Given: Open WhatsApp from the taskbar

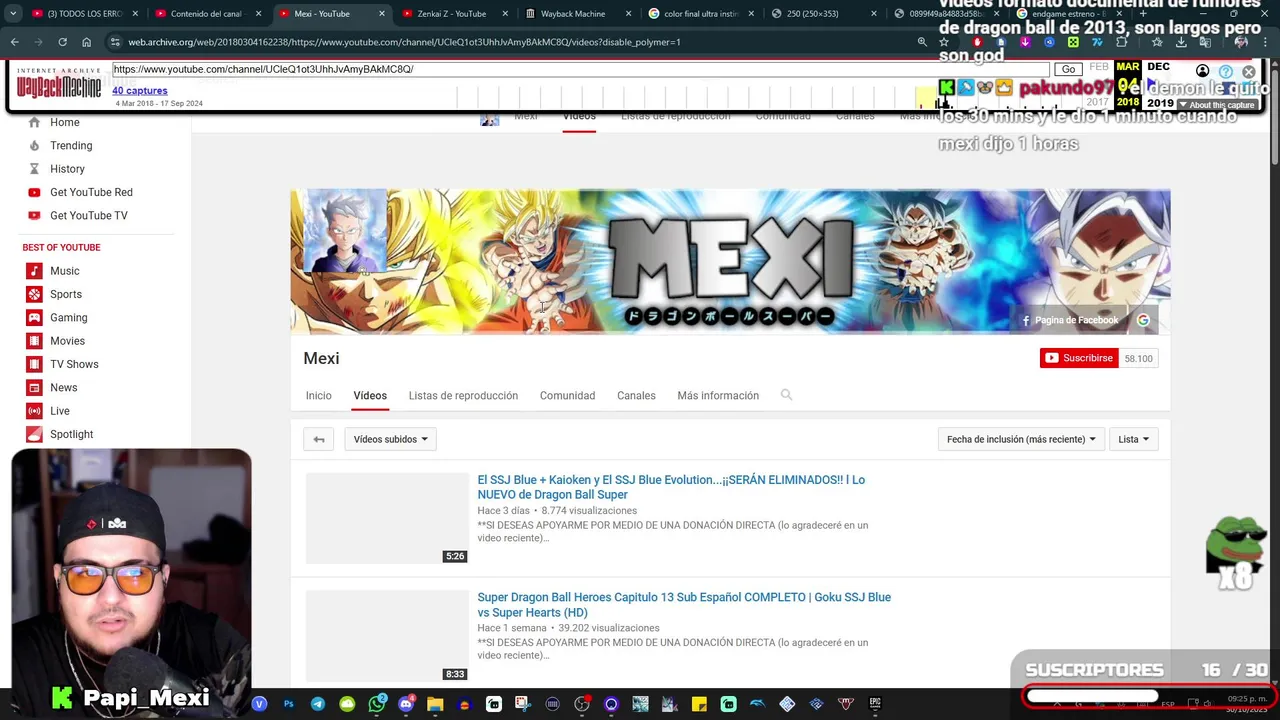Looking at the screenshot, I should (x=377, y=704).
